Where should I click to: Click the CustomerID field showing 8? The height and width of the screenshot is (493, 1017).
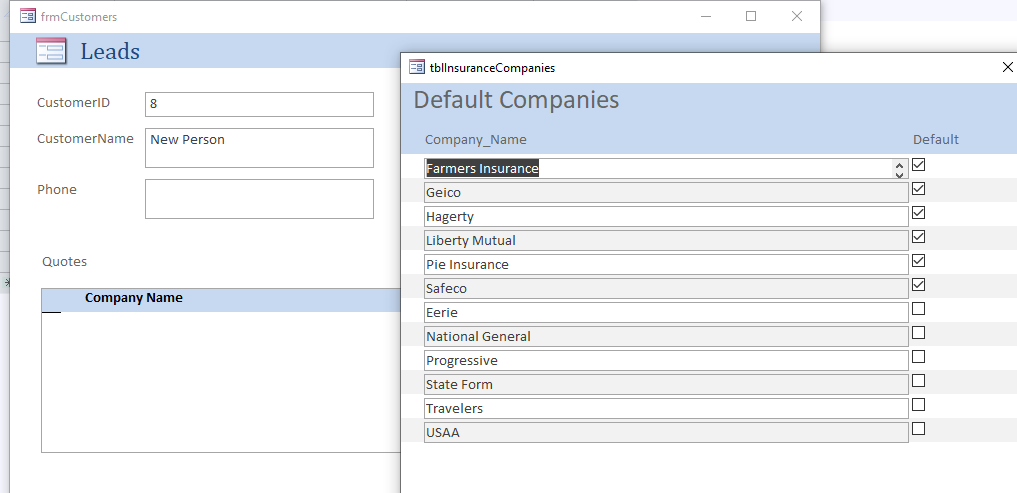point(259,104)
